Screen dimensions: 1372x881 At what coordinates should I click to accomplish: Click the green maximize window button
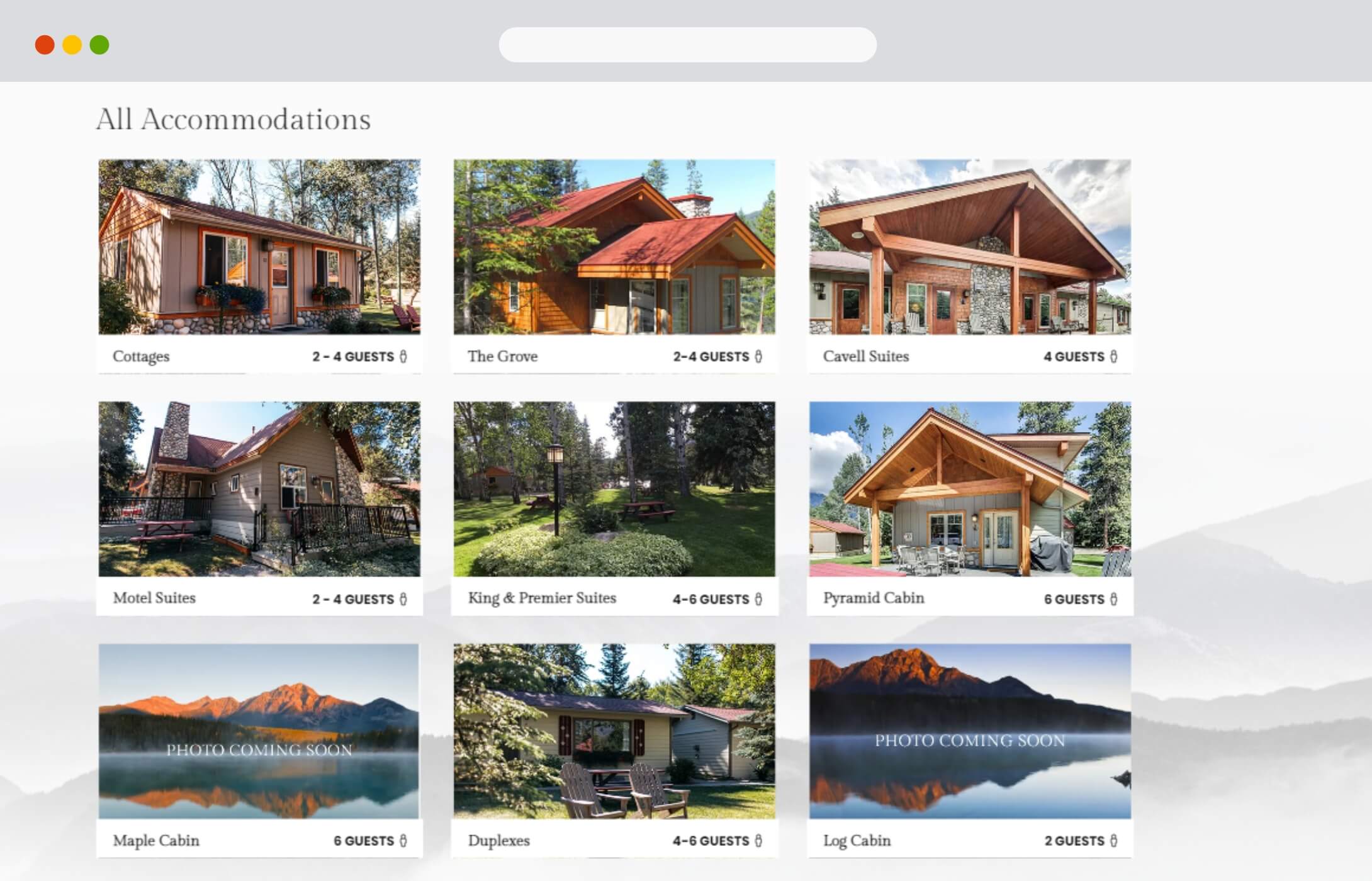tap(99, 45)
